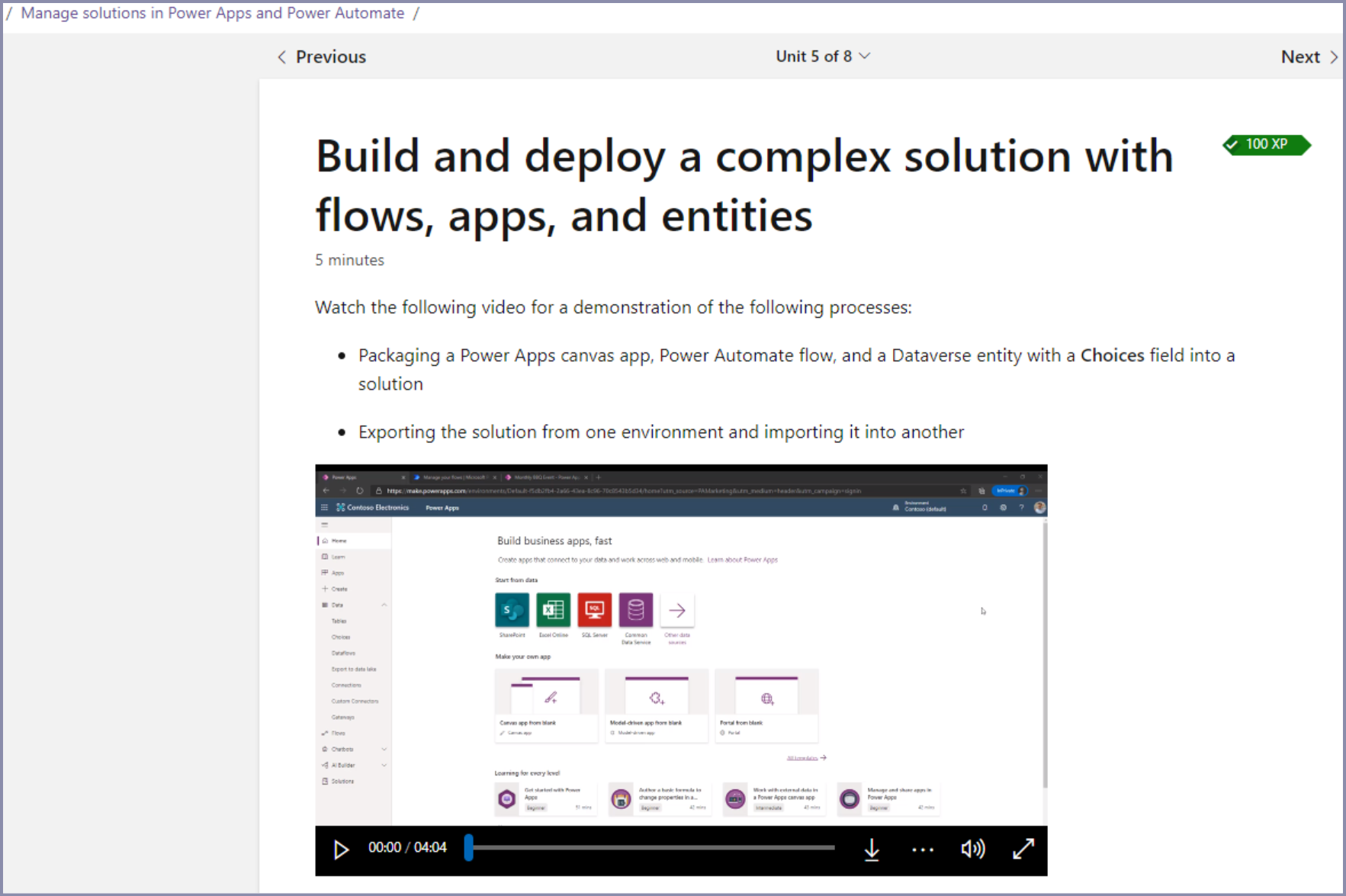Click the help question mark icon

(x=1021, y=507)
